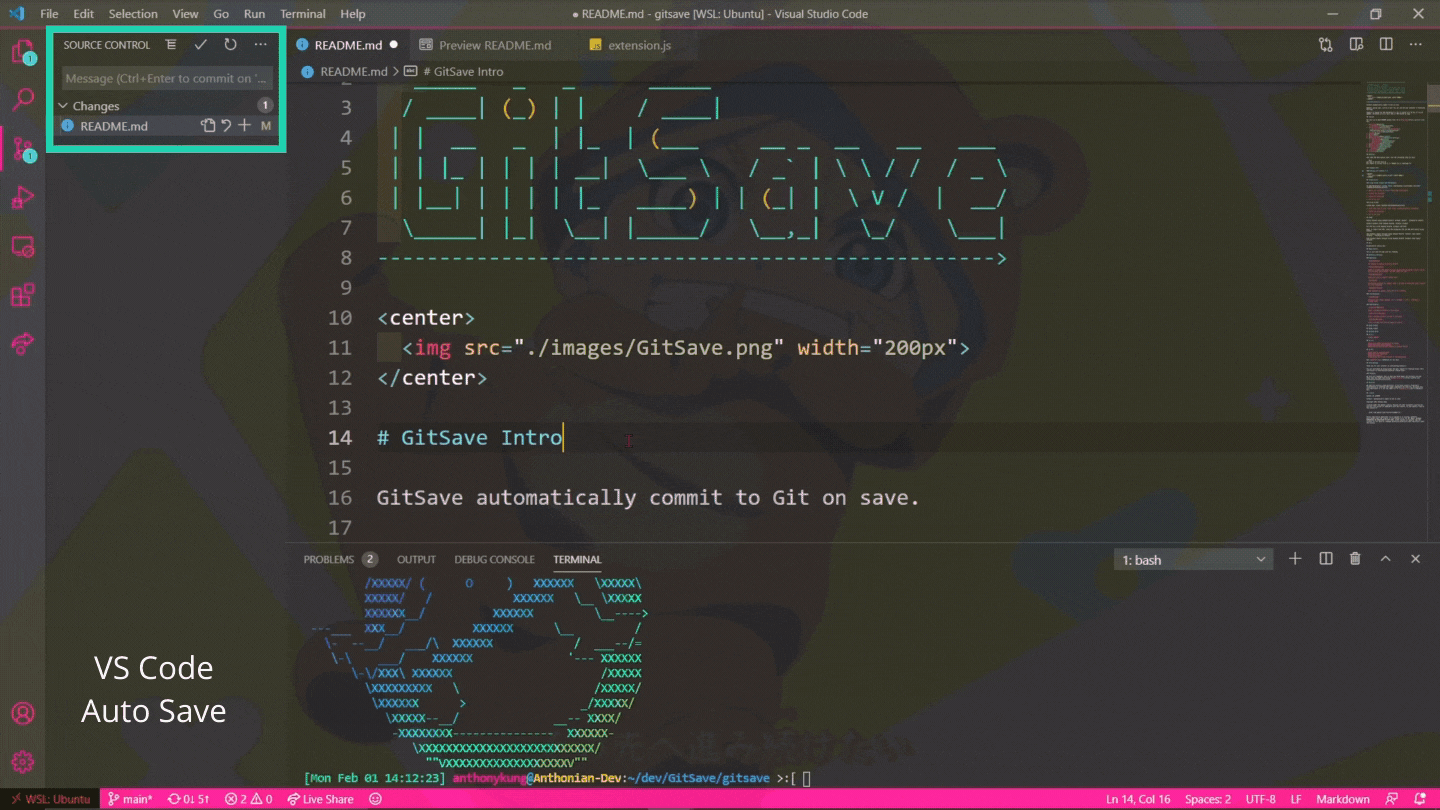The height and width of the screenshot is (810, 1440).
Task: Select the TERMINAL panel tab
Action: pos(577,559)
